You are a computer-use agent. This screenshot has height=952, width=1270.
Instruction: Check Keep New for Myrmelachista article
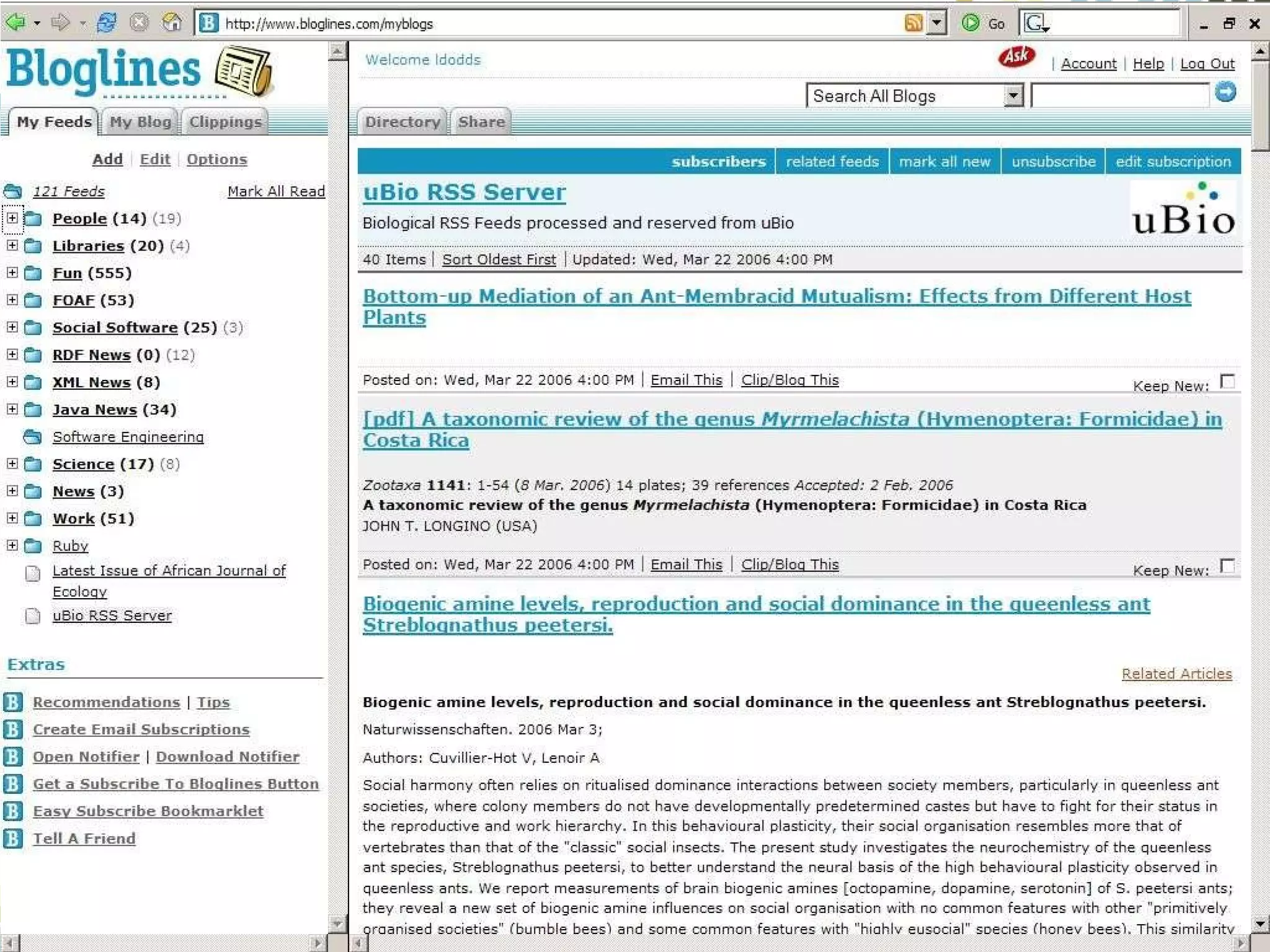pyautogui.click(x=1227, y=566)
